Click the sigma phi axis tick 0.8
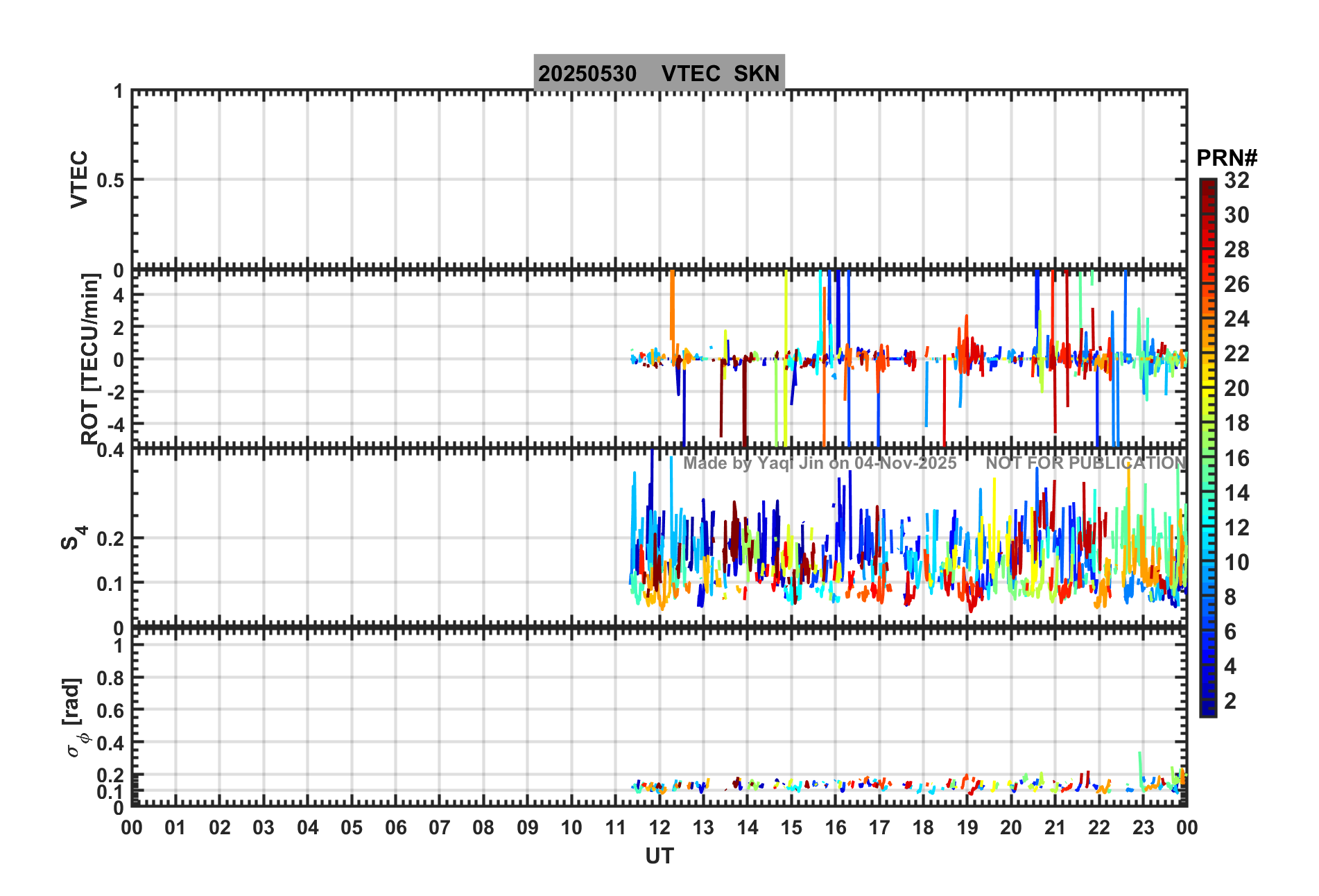This screenshot has width=1319, height=896. click(x=110, y=678)
